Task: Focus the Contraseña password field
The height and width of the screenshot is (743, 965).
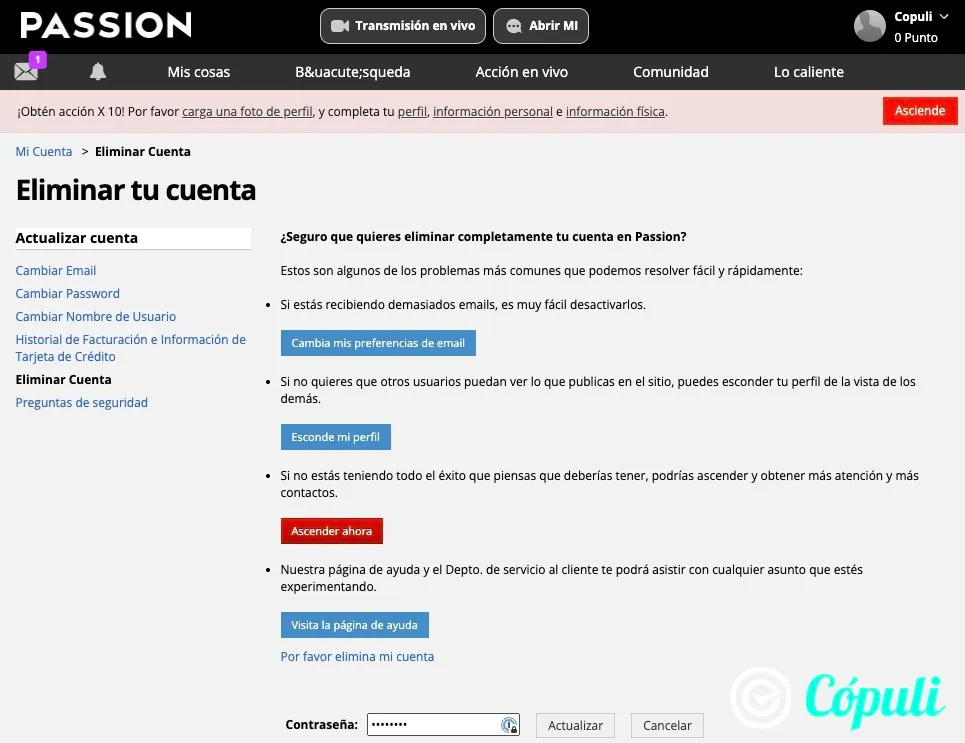Action: (443, 725)
